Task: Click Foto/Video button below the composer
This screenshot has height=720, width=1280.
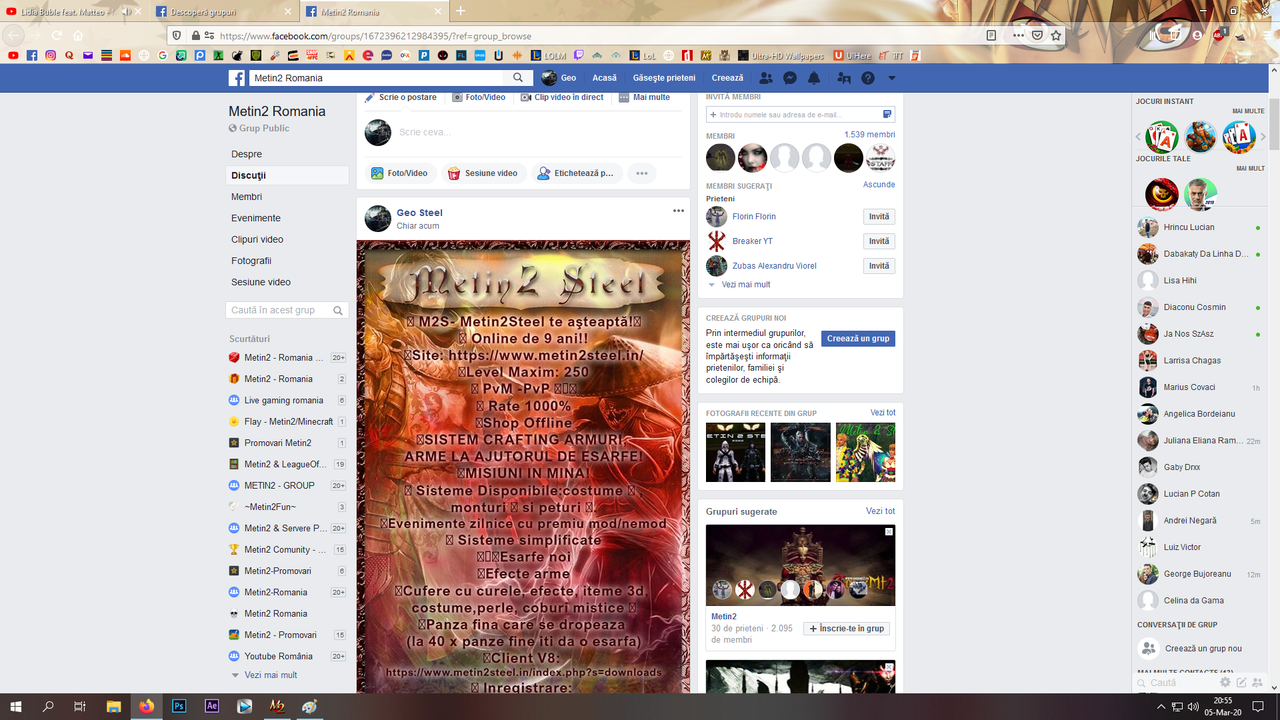Action: pos(399,173)
